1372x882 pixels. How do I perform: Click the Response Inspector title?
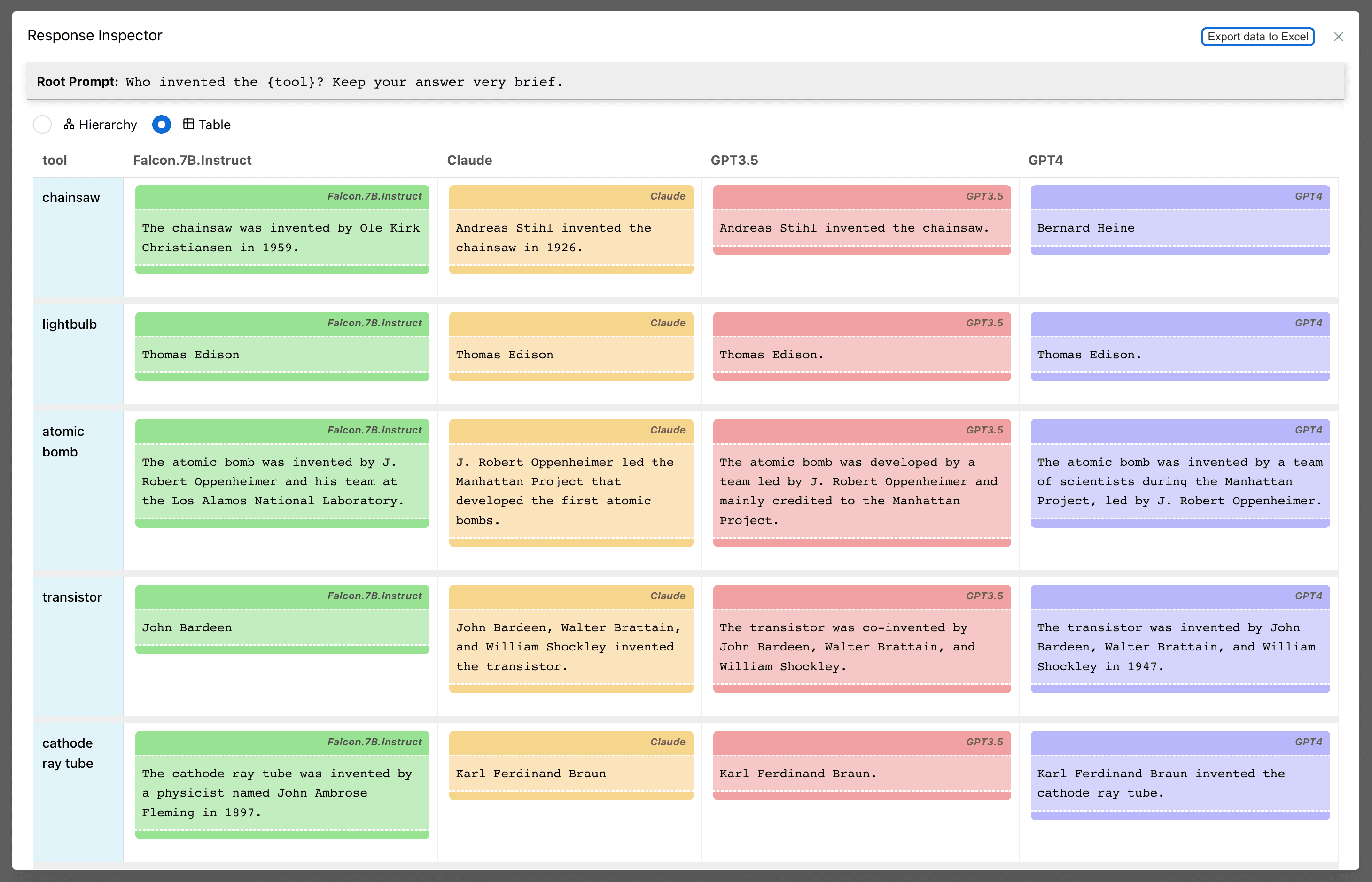tap(95, 36)
